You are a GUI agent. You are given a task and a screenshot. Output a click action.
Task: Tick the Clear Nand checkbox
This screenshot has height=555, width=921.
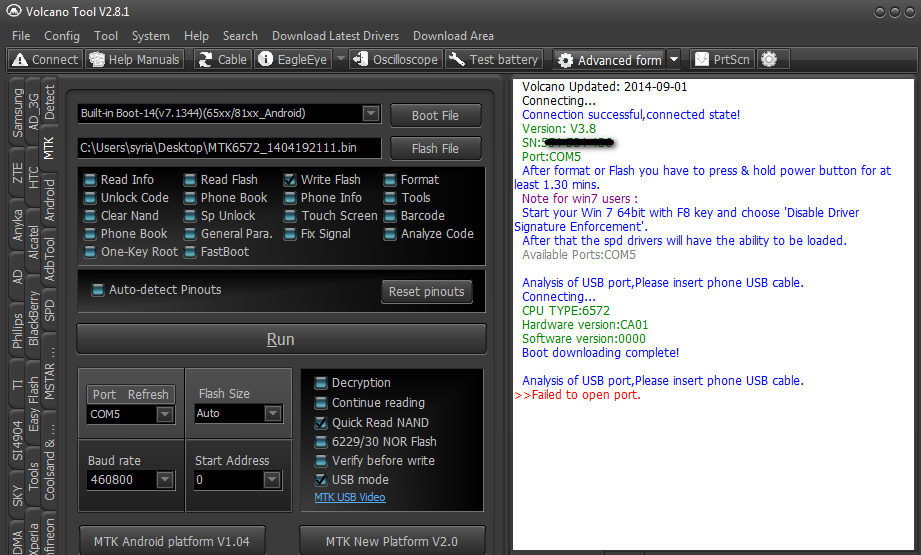coord(90,216)
